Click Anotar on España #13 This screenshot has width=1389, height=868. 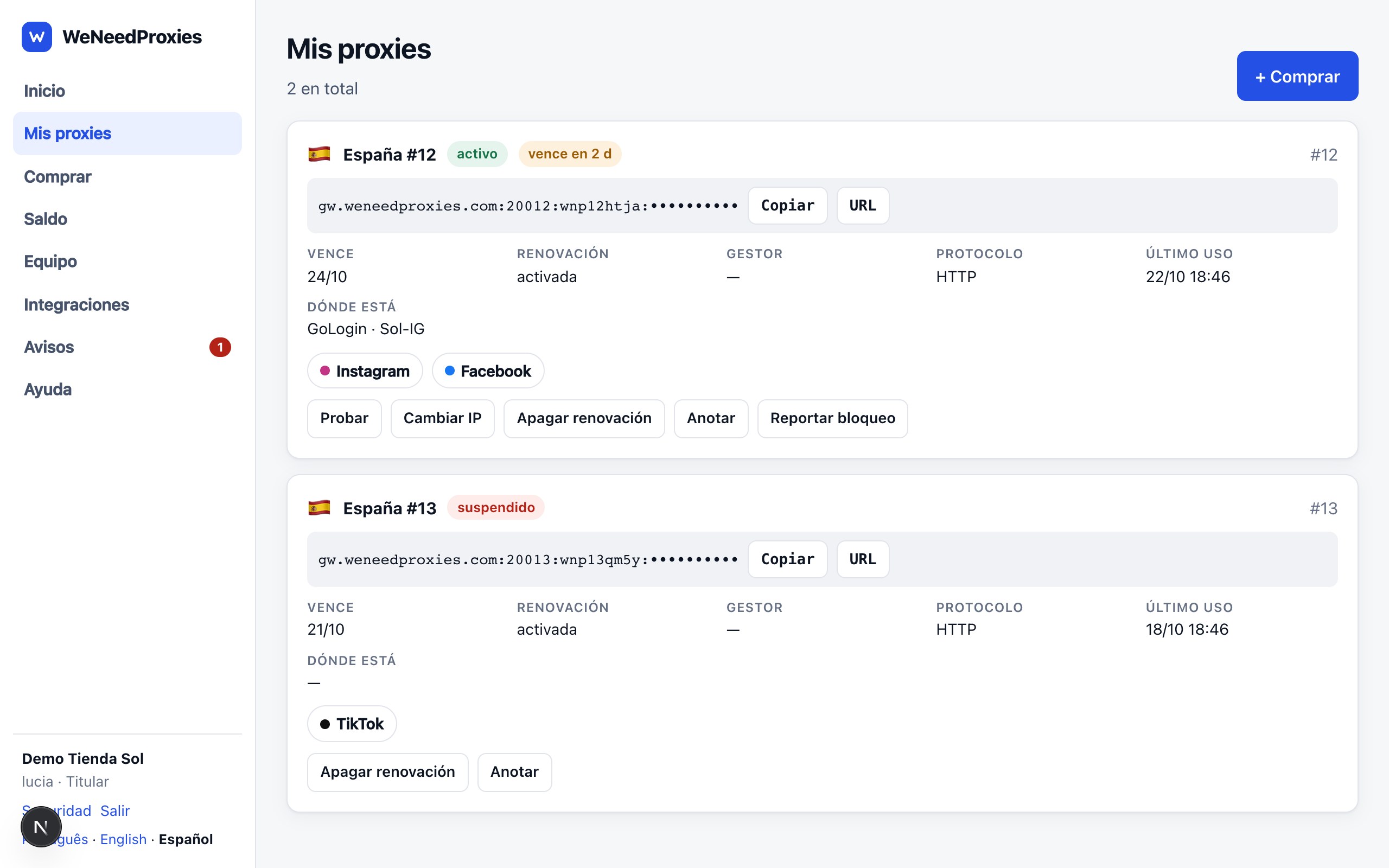pyautogui.click(x=515, y=772)
